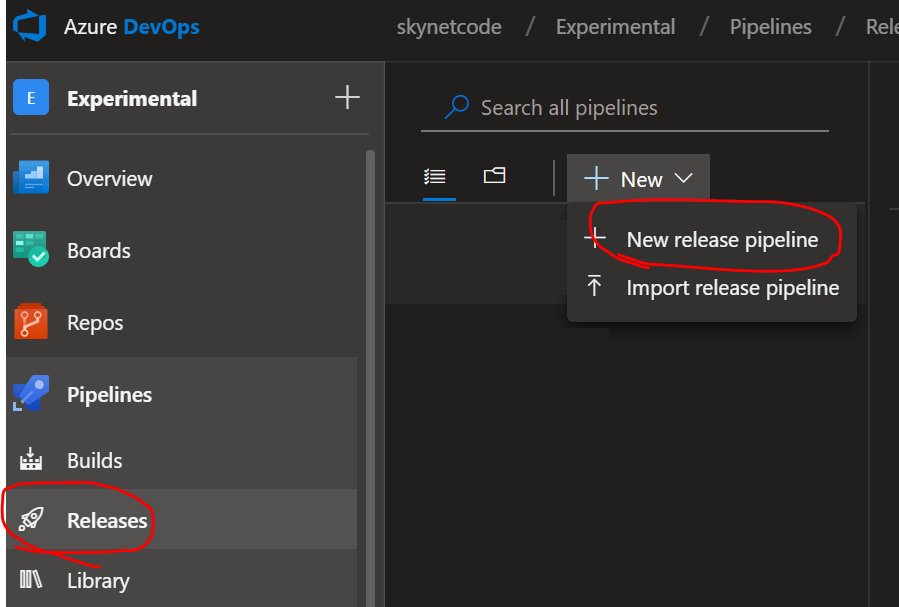Expand the New dropdown button
Screen dimensions: 899x607
639,179
